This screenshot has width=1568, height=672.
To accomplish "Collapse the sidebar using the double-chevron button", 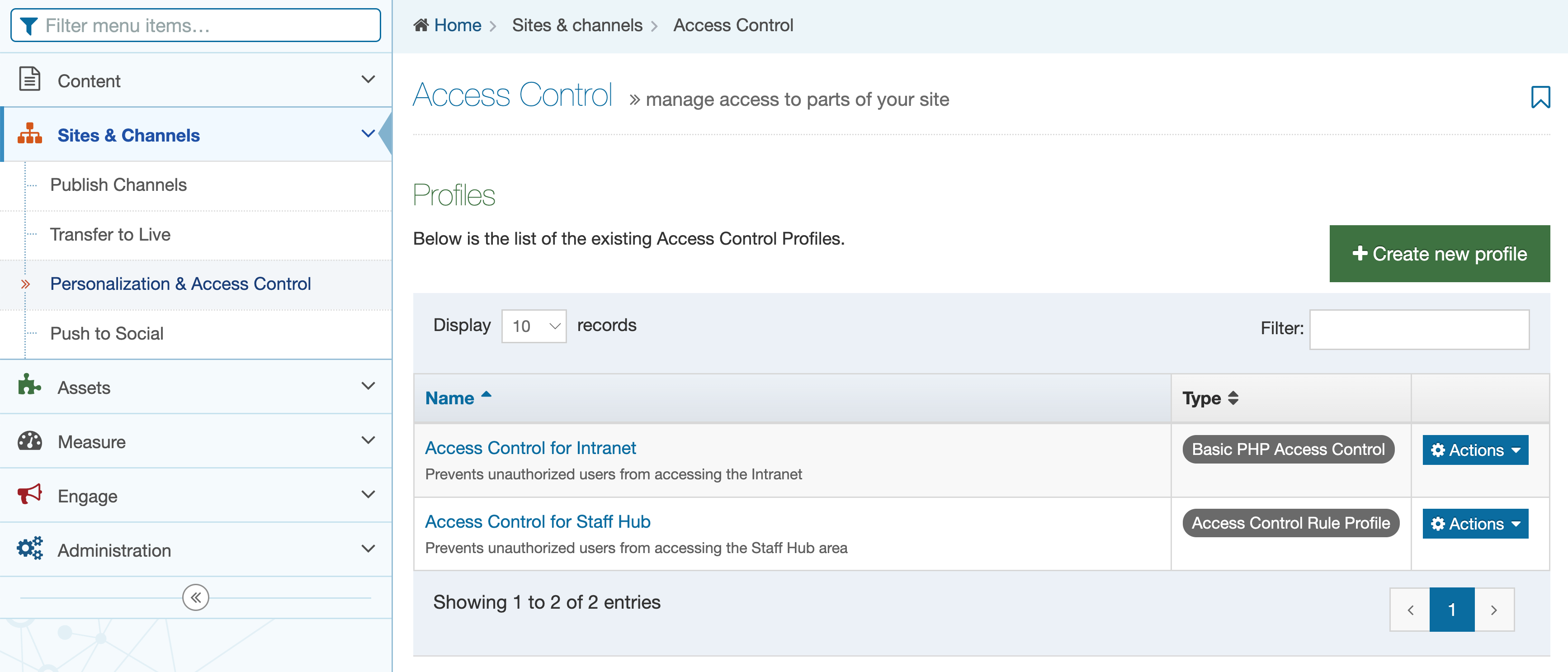I will (x=195, y=597).
